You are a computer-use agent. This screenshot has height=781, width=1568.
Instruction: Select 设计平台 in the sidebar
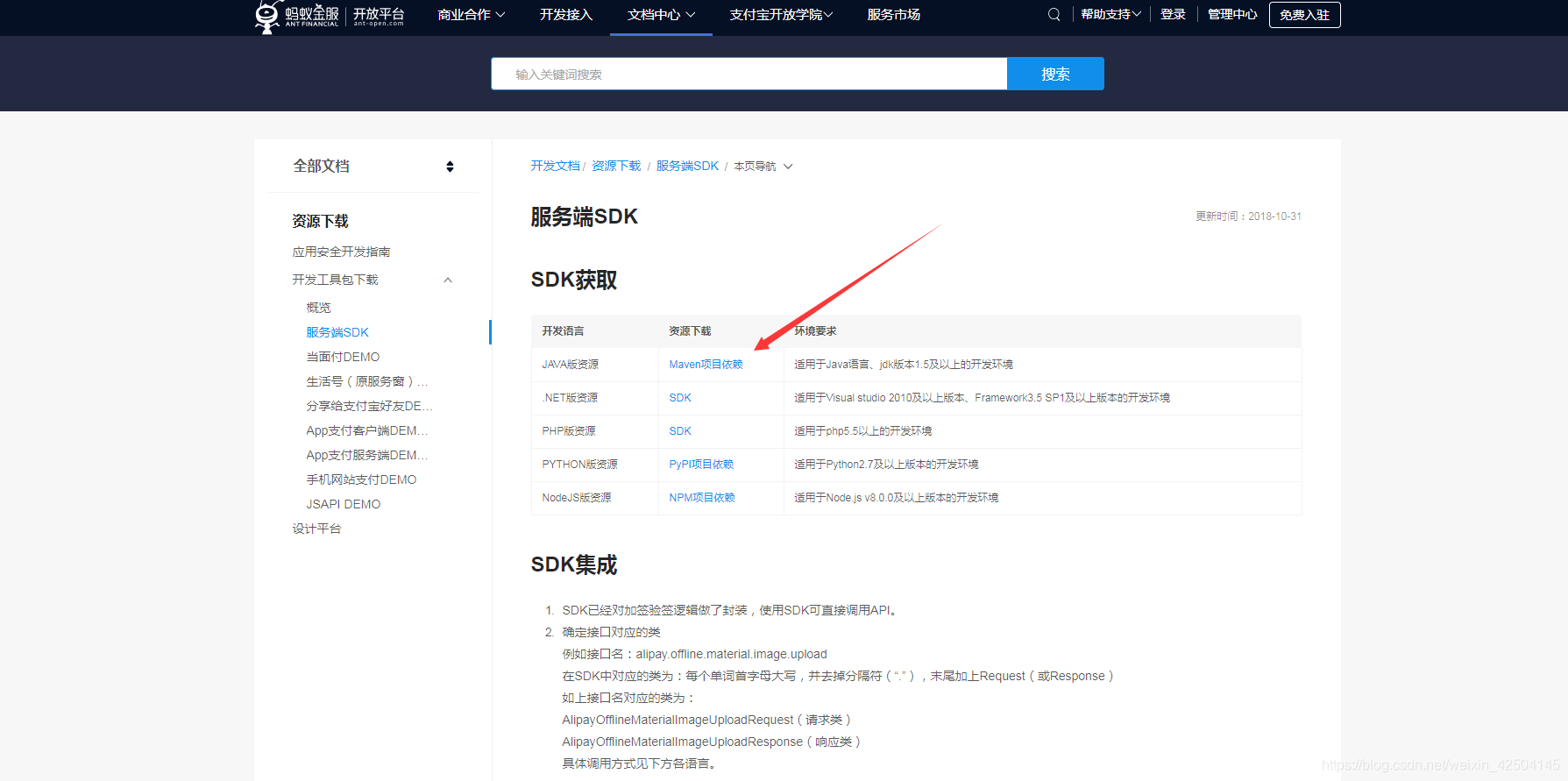click(316, 529)
